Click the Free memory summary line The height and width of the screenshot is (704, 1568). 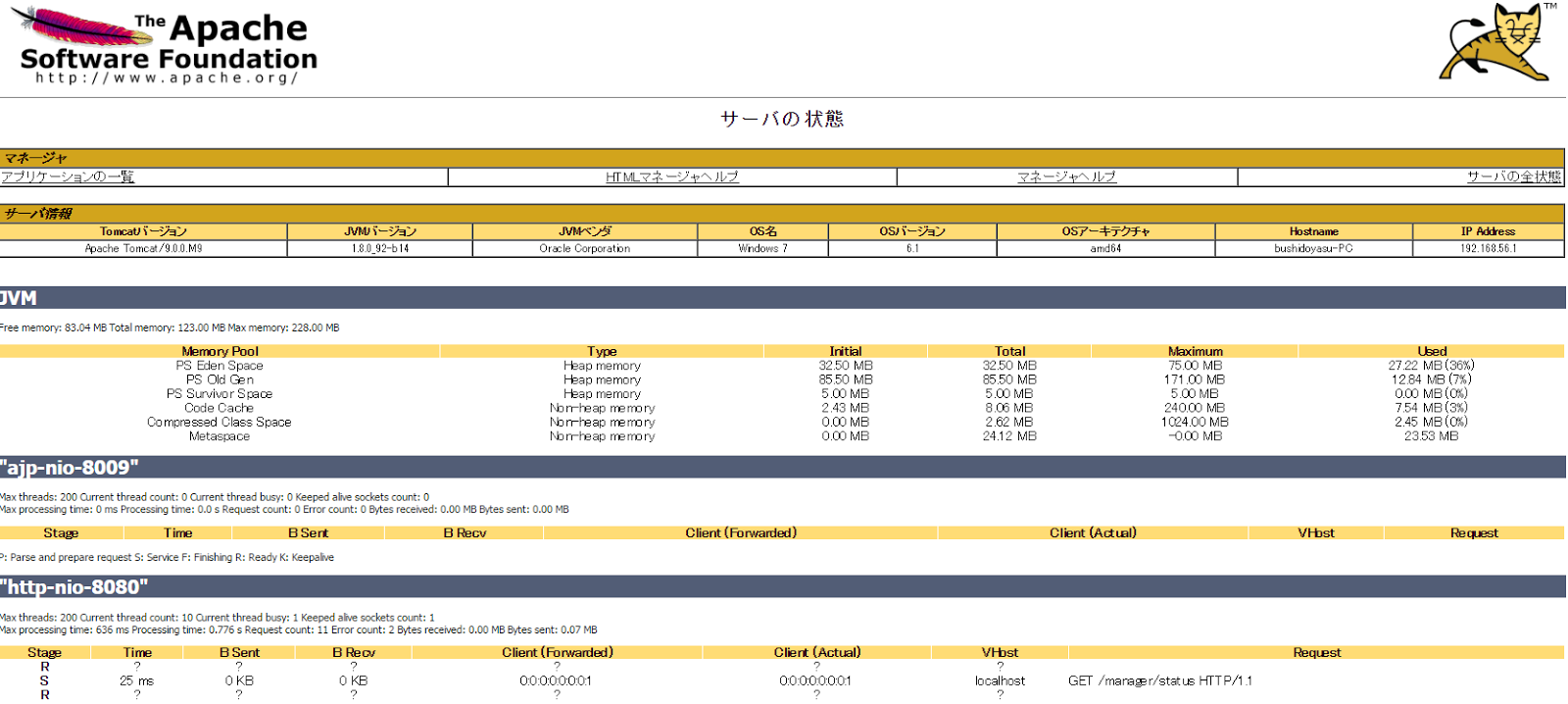click(170, 328)
